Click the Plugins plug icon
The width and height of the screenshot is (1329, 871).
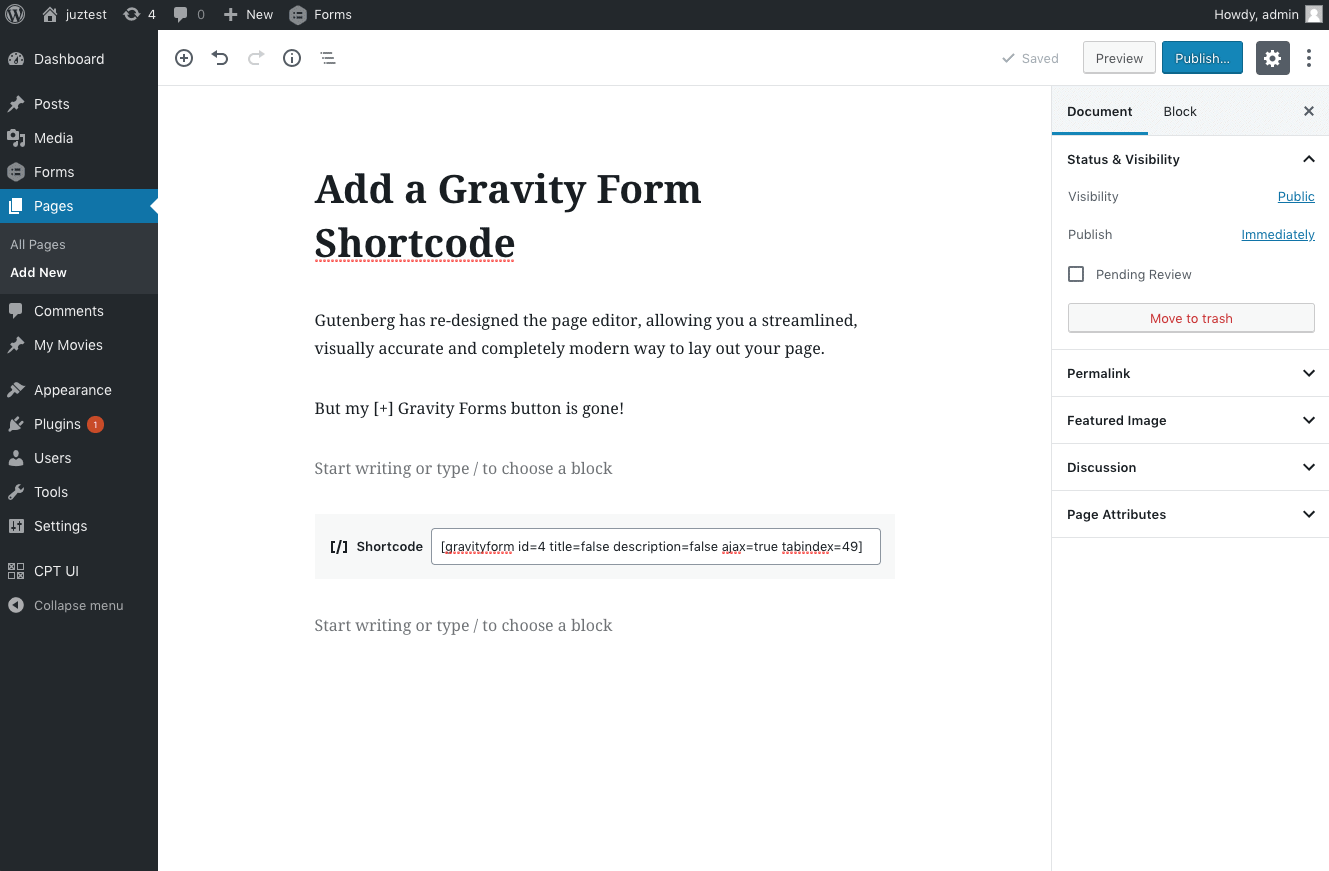pyautogui.click(x=16, y=424)
